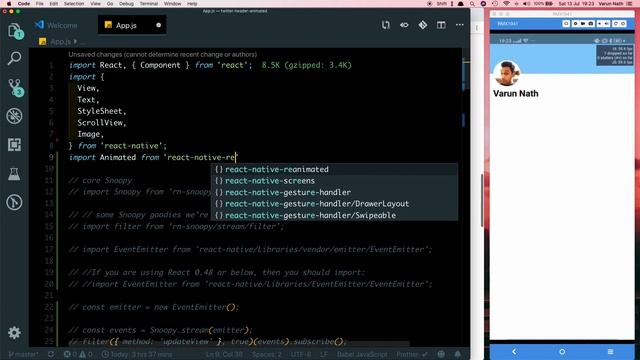Image resolution: width=640 pixels, height=360 pixels.
Task: Open the Edit menu
Action: tap(53, 3)
